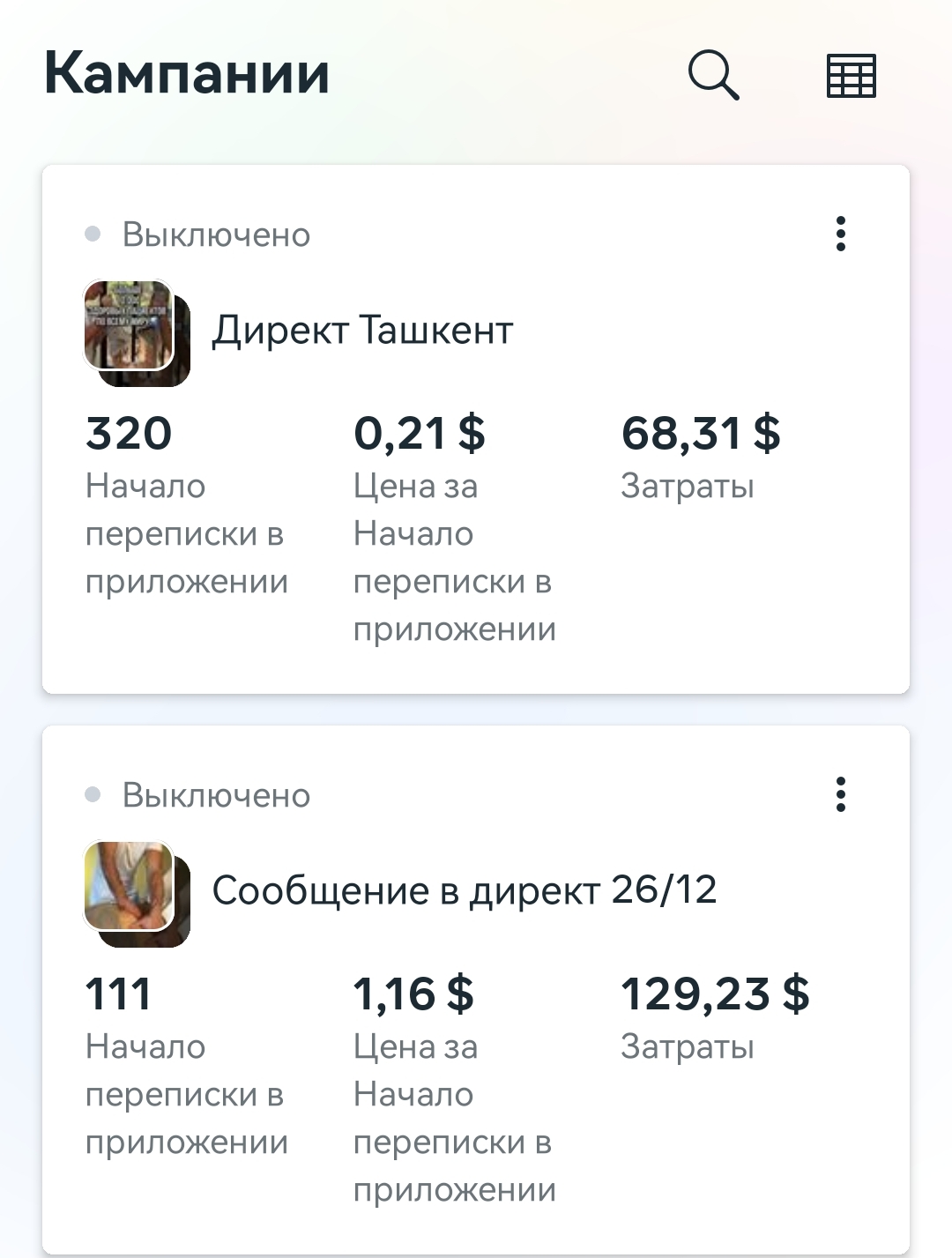Select the 1,16 $ cost per conversation value
The image size is (952, 1258).
point(413,994)
